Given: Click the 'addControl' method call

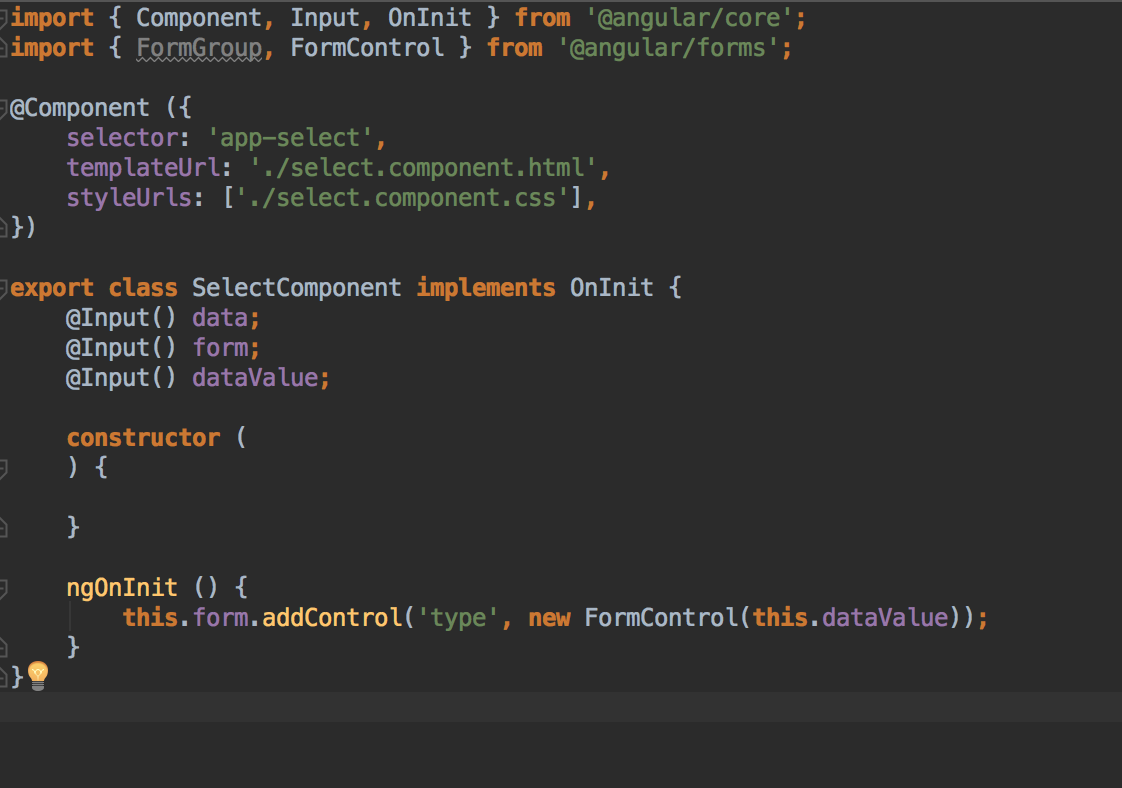Looking at the screenshot, I should pos(332,618).
